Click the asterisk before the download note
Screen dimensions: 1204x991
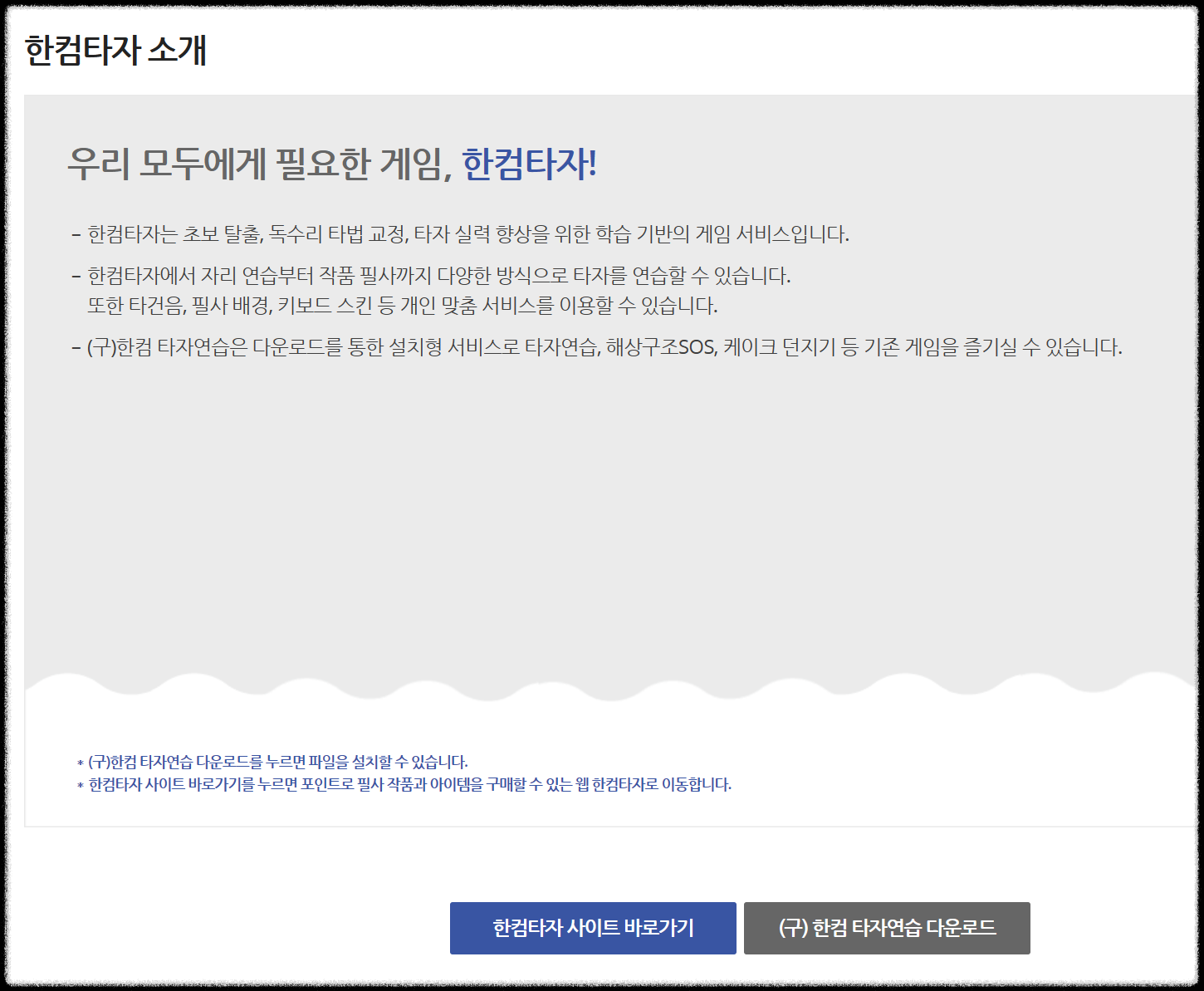pos(79,759)
